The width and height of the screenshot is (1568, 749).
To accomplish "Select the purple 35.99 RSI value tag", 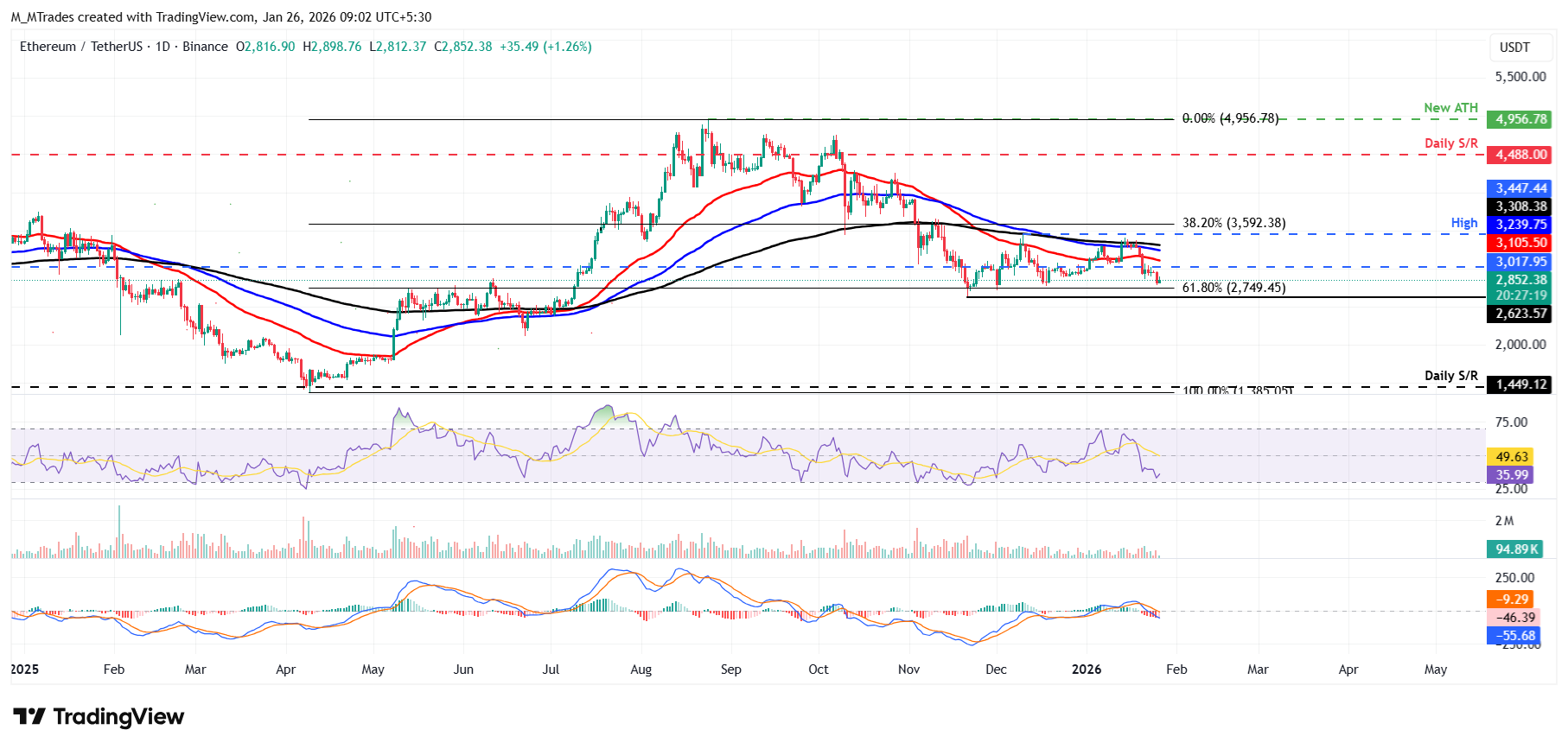I will pyautogui.click(x=1511, y=474).
